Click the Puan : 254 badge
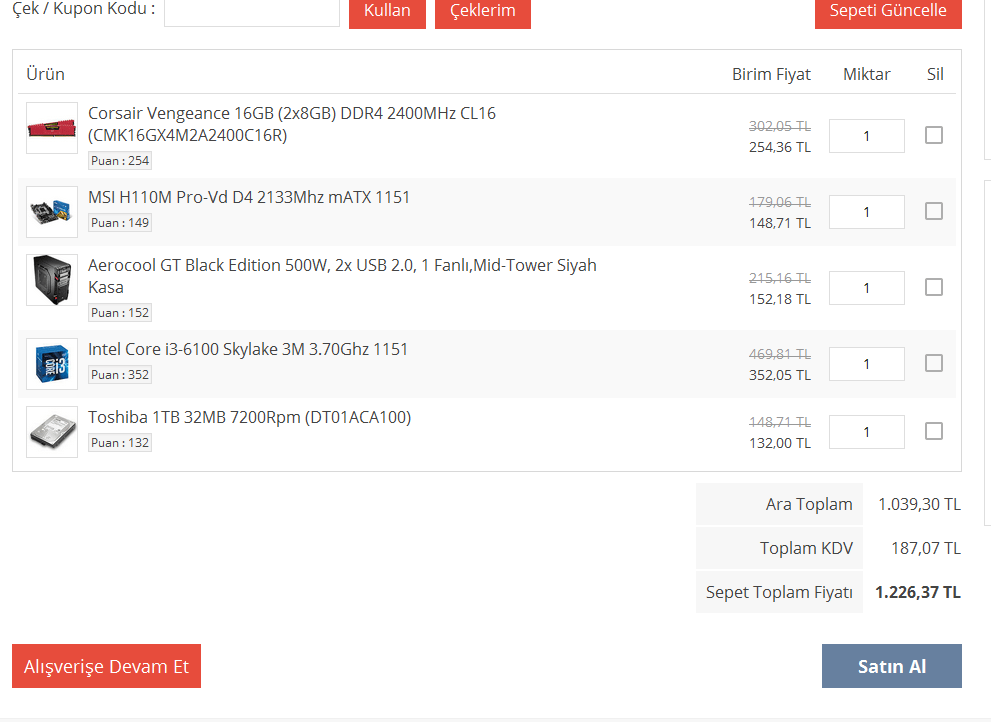 click(x=119, y=161)
